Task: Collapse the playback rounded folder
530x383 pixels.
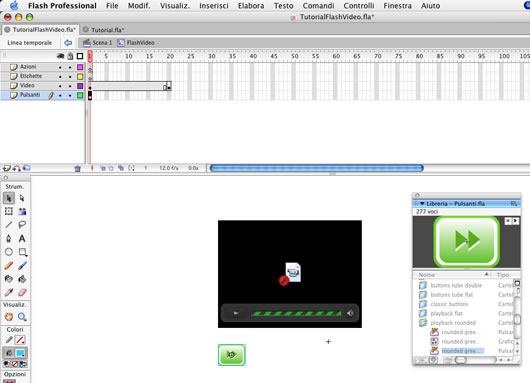Action: (x=423, y=323)
